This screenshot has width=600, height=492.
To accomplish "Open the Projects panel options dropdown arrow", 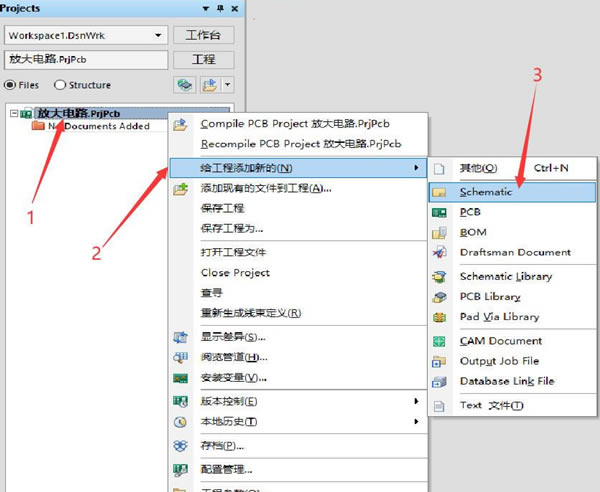I will point(206,9).
